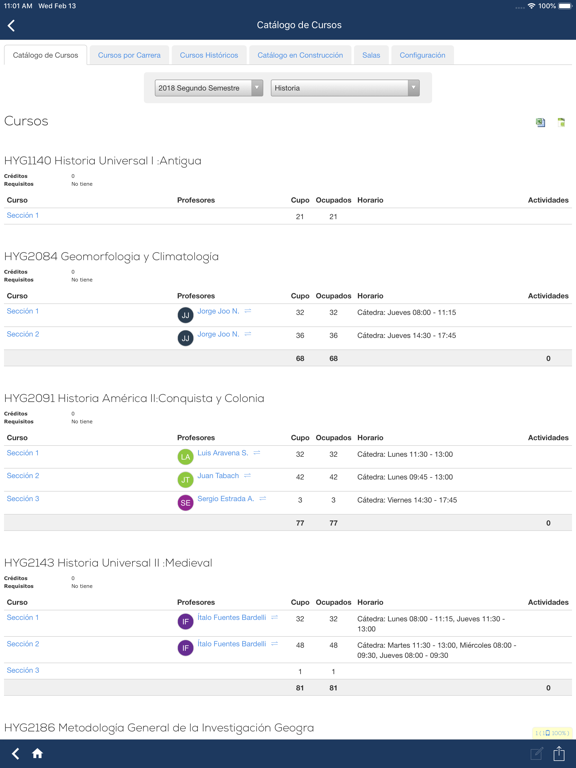
Task: Open professor Sergio Estrada A. link
Action: tap(226, 499)
